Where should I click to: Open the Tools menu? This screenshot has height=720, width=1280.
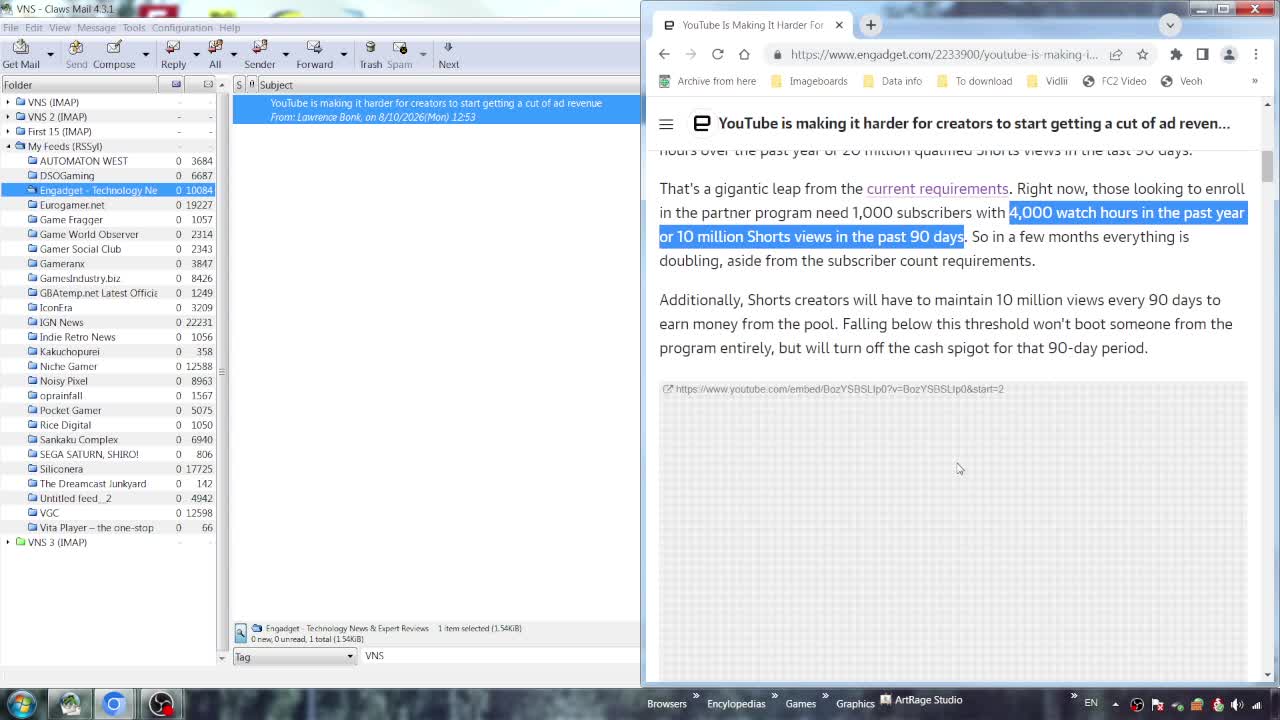point(134,28)
